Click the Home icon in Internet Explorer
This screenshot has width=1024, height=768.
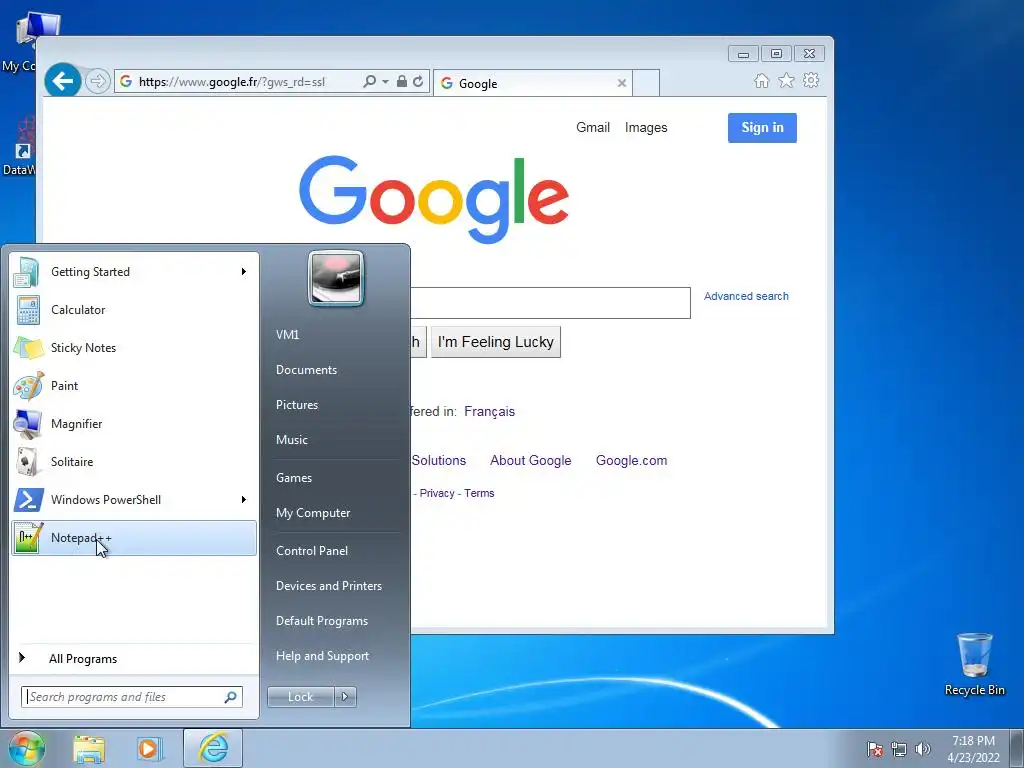click(x=761, y=80)
